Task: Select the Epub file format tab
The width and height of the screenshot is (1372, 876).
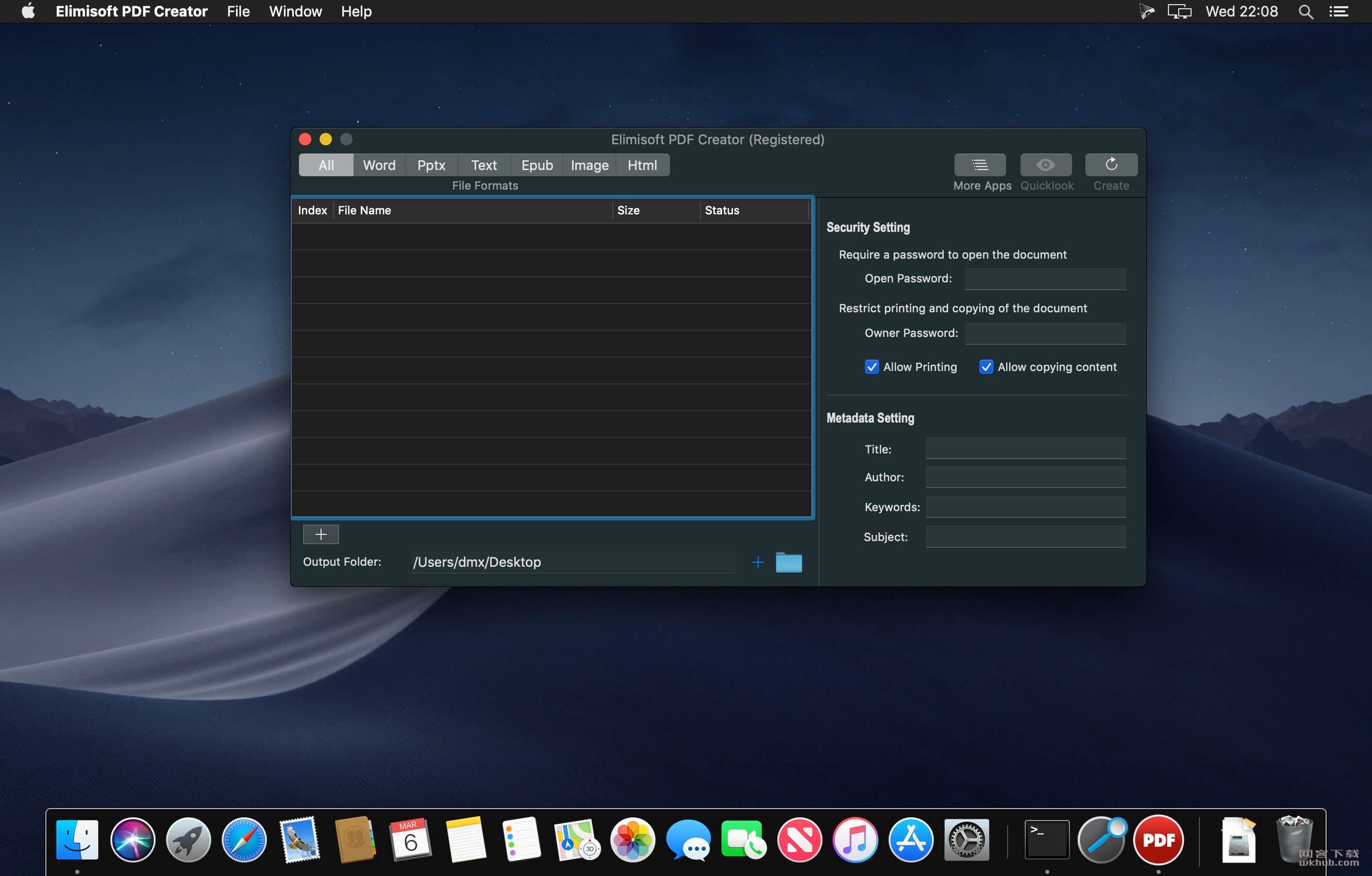Action: click(x=537, y=165)
